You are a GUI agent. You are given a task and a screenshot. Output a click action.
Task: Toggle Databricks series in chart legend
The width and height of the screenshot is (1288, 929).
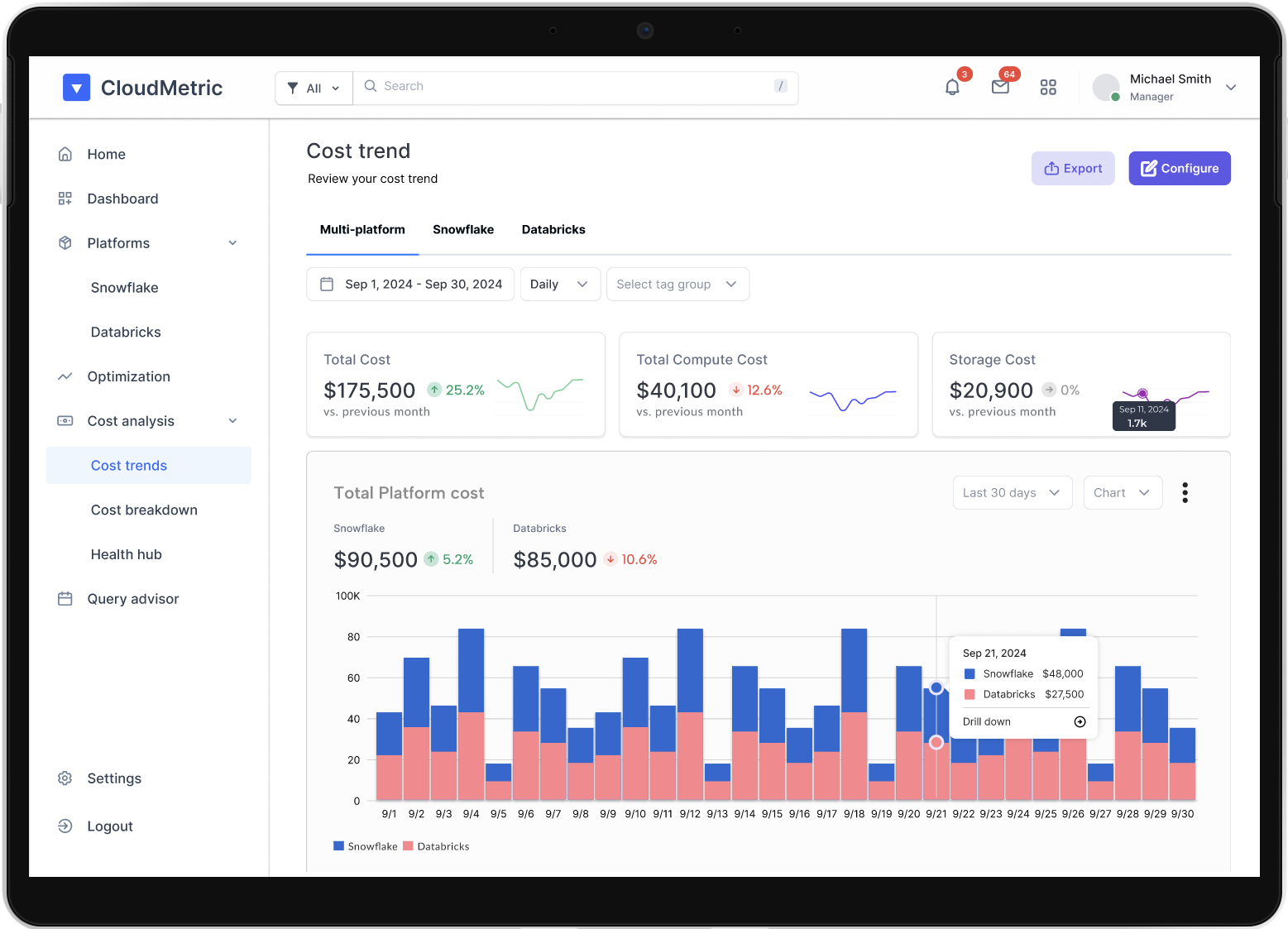(436, 846)
